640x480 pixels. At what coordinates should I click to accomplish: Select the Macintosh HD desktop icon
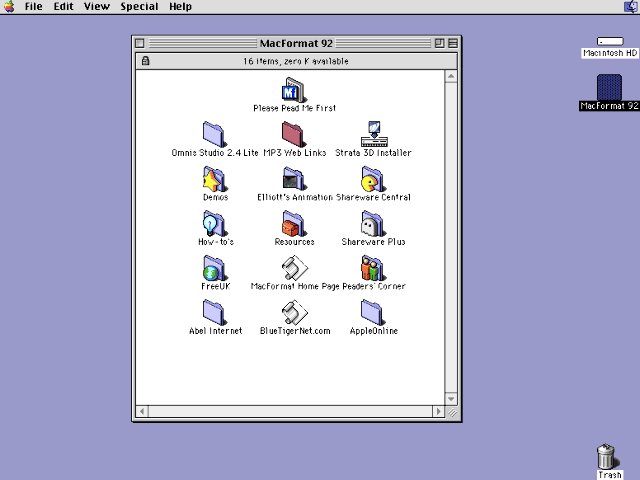[x=610, y=41]
